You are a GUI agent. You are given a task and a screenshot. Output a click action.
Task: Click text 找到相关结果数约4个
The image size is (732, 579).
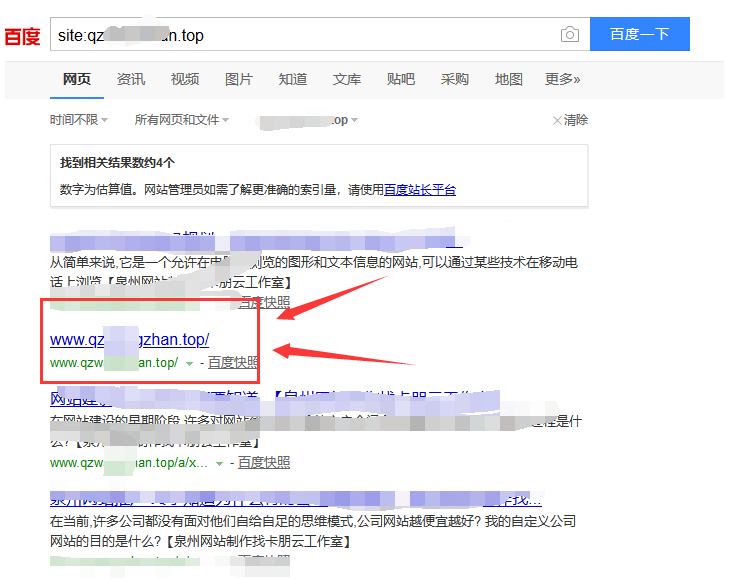[x=117, y=163]
